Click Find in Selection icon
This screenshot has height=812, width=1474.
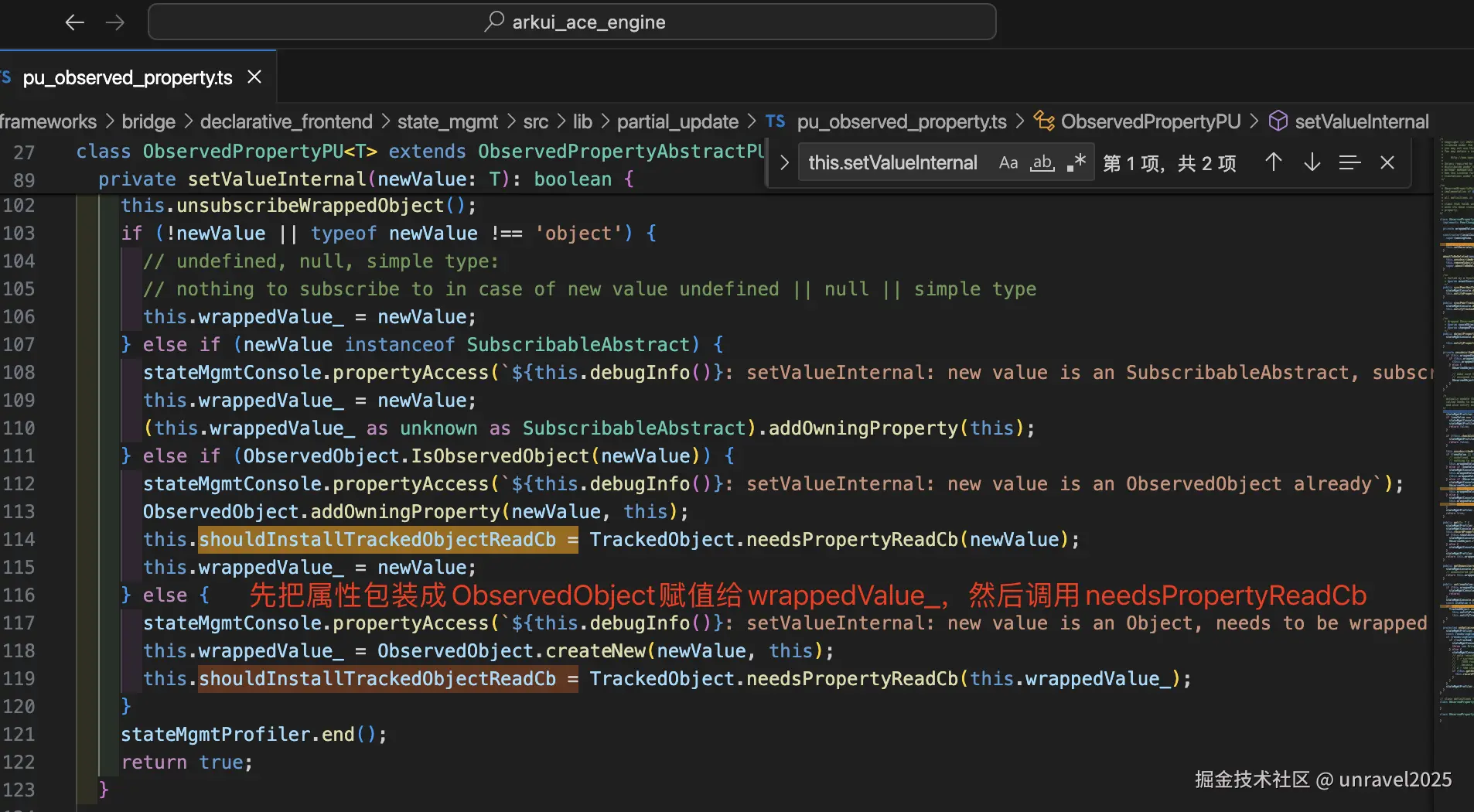[1349, 162]
